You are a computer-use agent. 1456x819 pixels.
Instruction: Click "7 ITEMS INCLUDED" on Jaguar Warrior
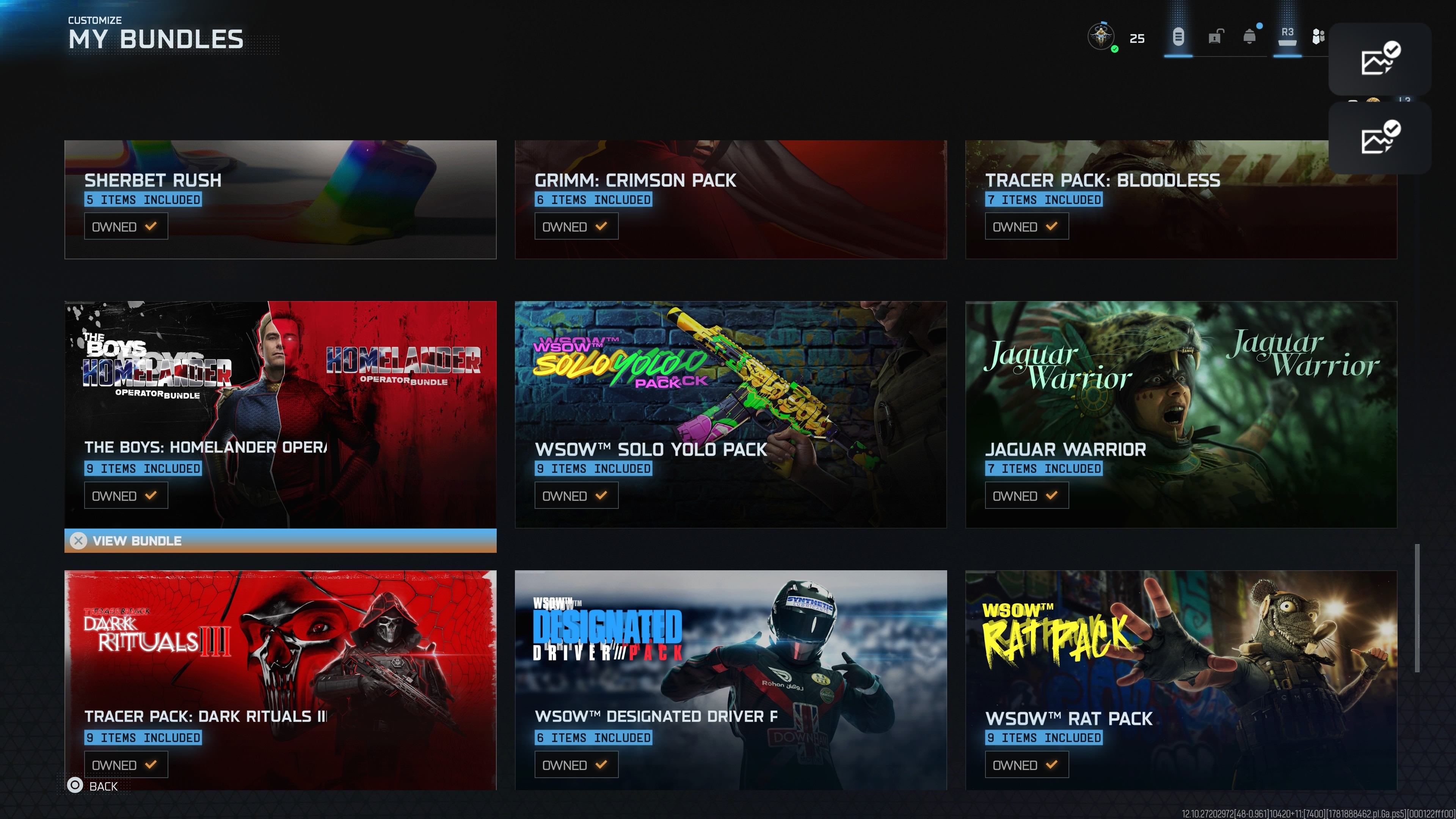pyautogui.click(x=1044, y=469)
